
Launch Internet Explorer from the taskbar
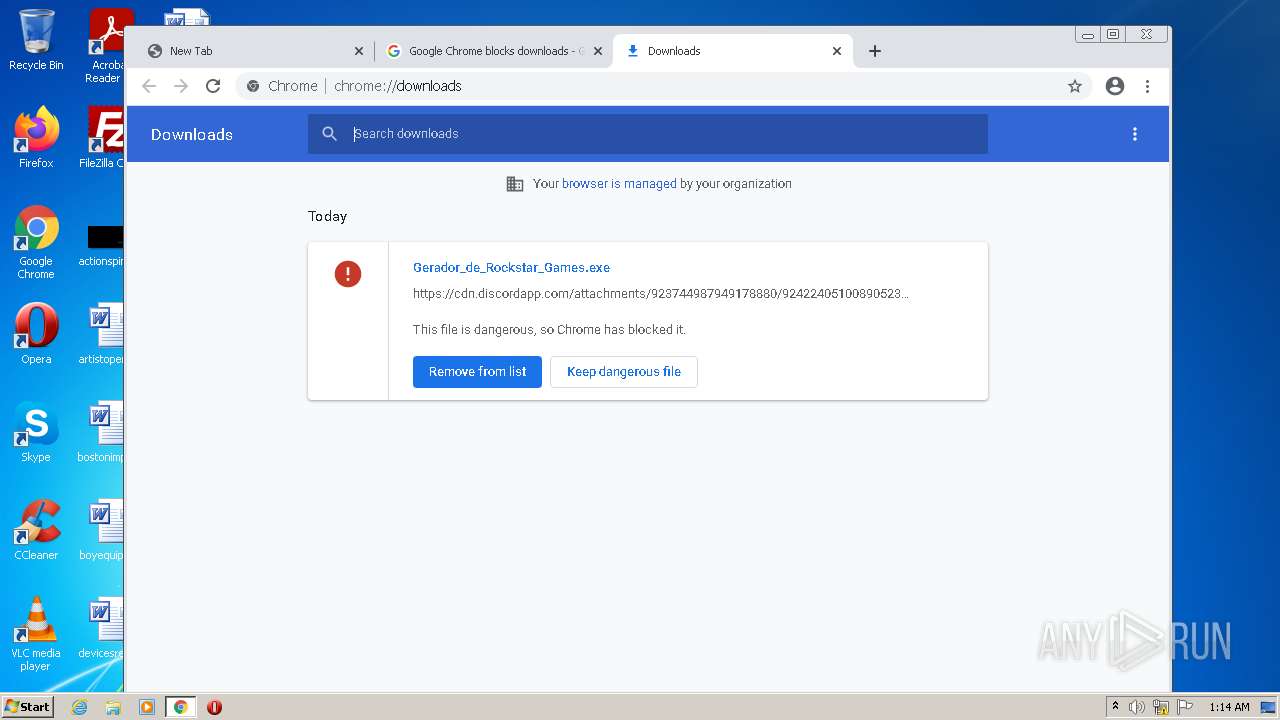point(80,707)
